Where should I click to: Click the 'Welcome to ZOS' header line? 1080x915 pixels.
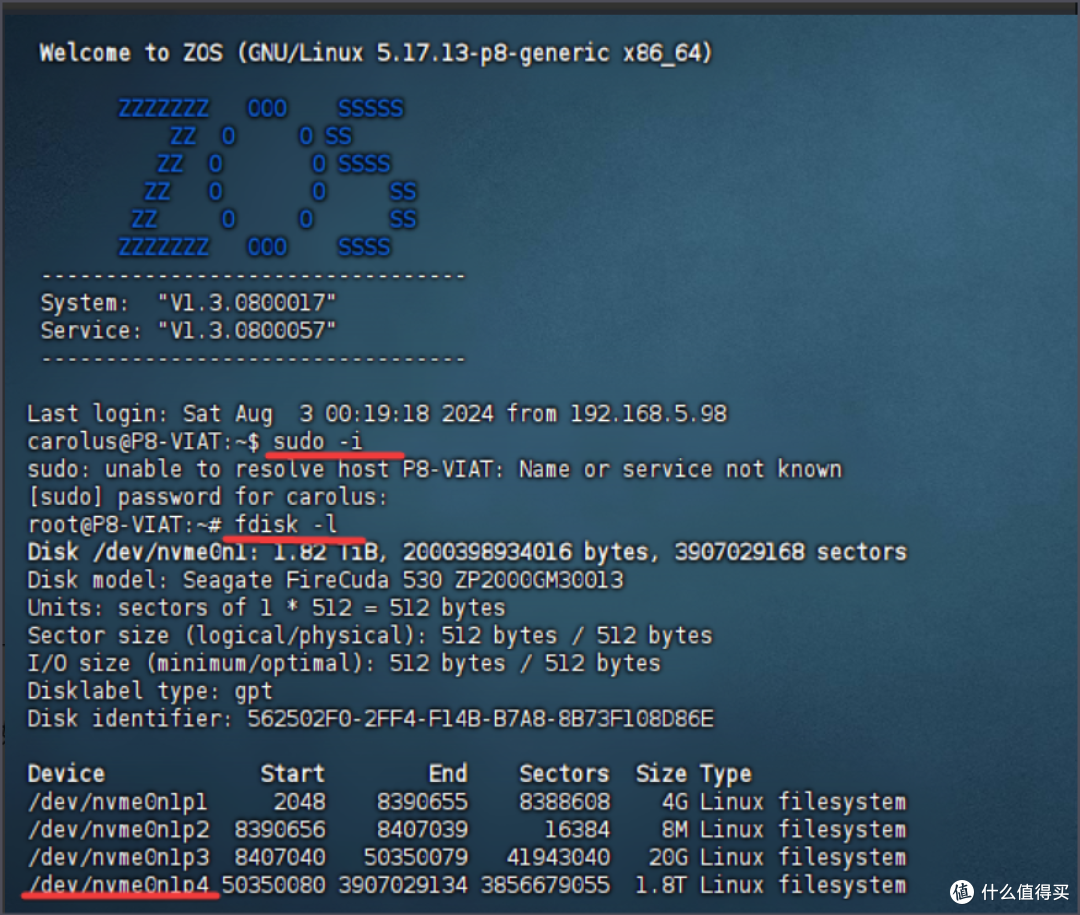pos(375,53)
